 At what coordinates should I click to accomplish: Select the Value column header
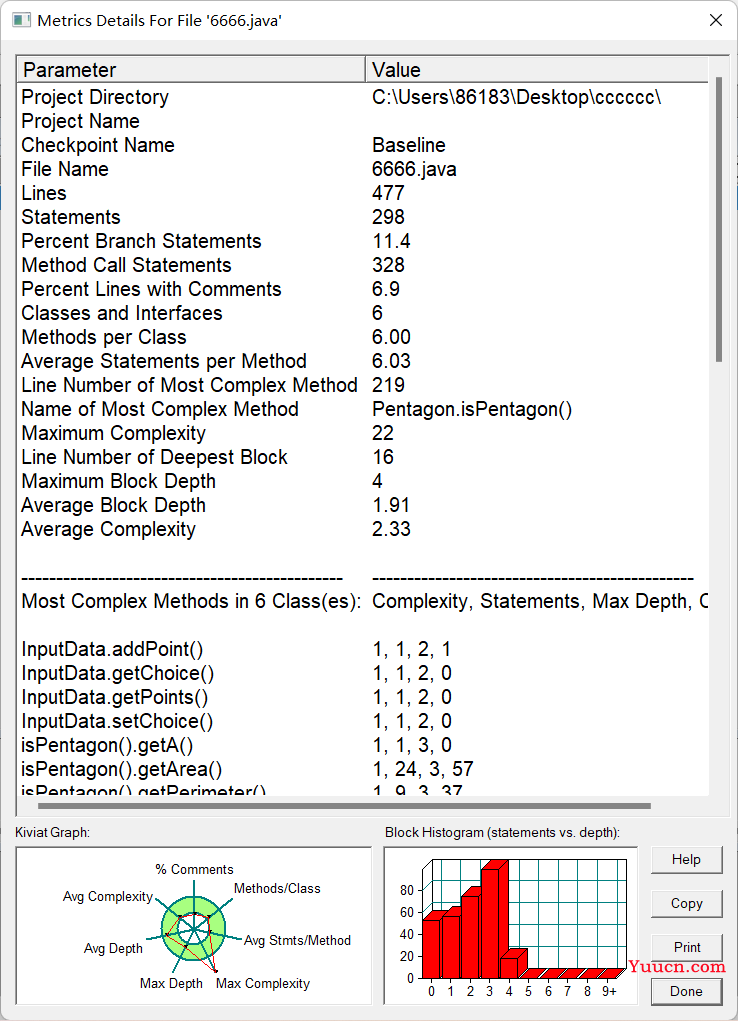pyautogui.click(x=537, y=70)
